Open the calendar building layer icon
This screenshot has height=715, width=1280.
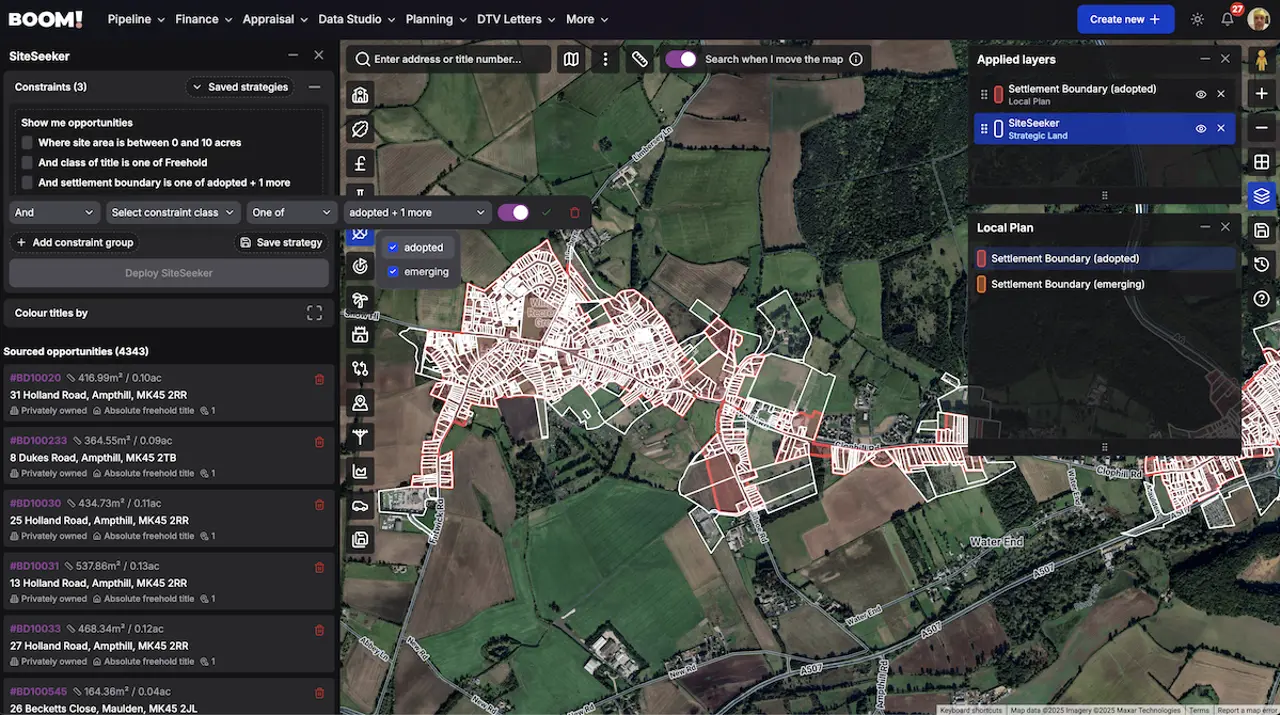click(360, 335)
